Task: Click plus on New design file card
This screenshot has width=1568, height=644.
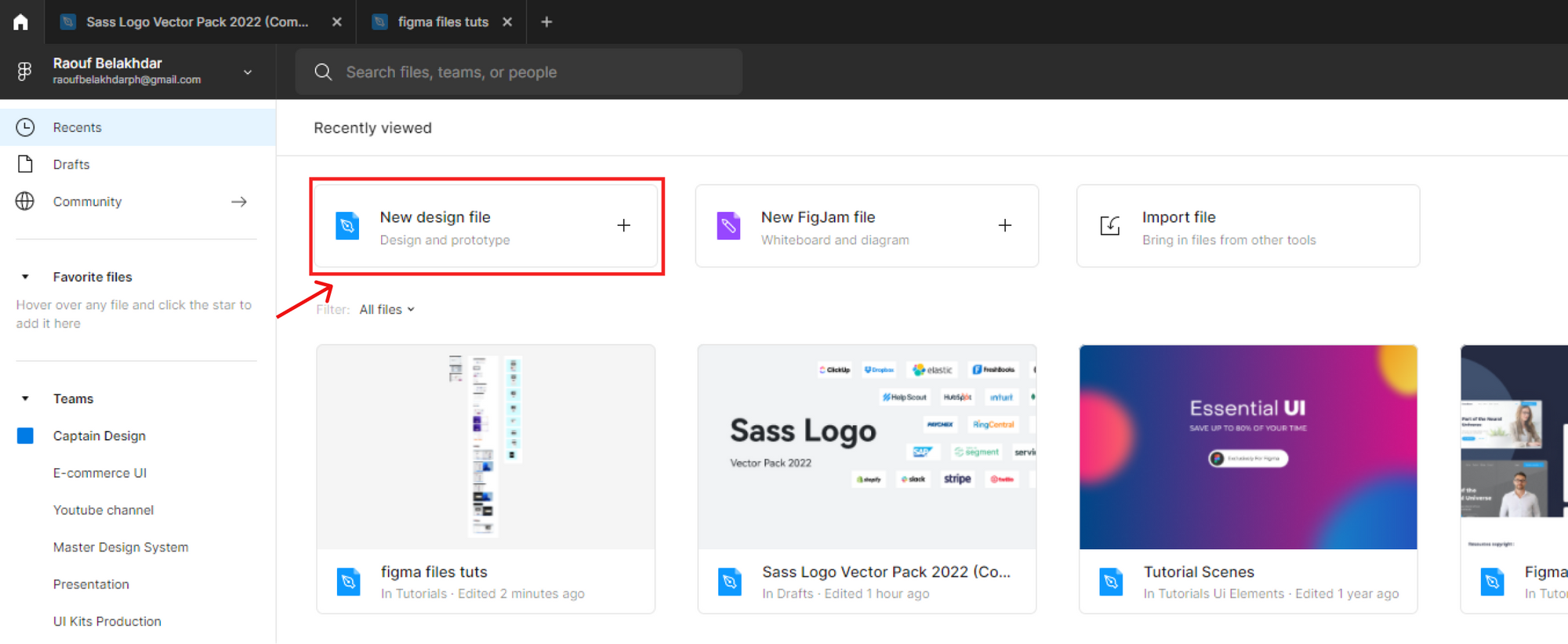Action: [623, 226]
